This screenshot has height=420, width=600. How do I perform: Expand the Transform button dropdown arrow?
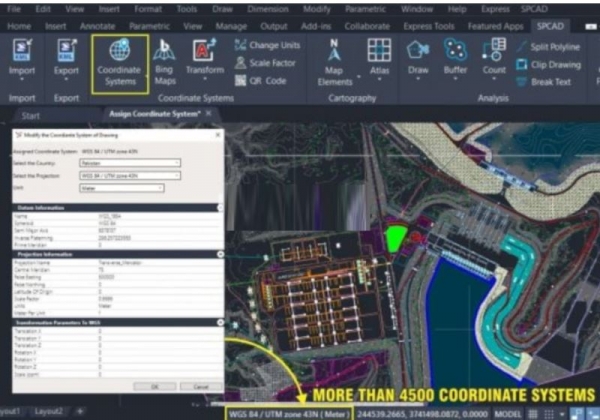(x=205, y=79)
